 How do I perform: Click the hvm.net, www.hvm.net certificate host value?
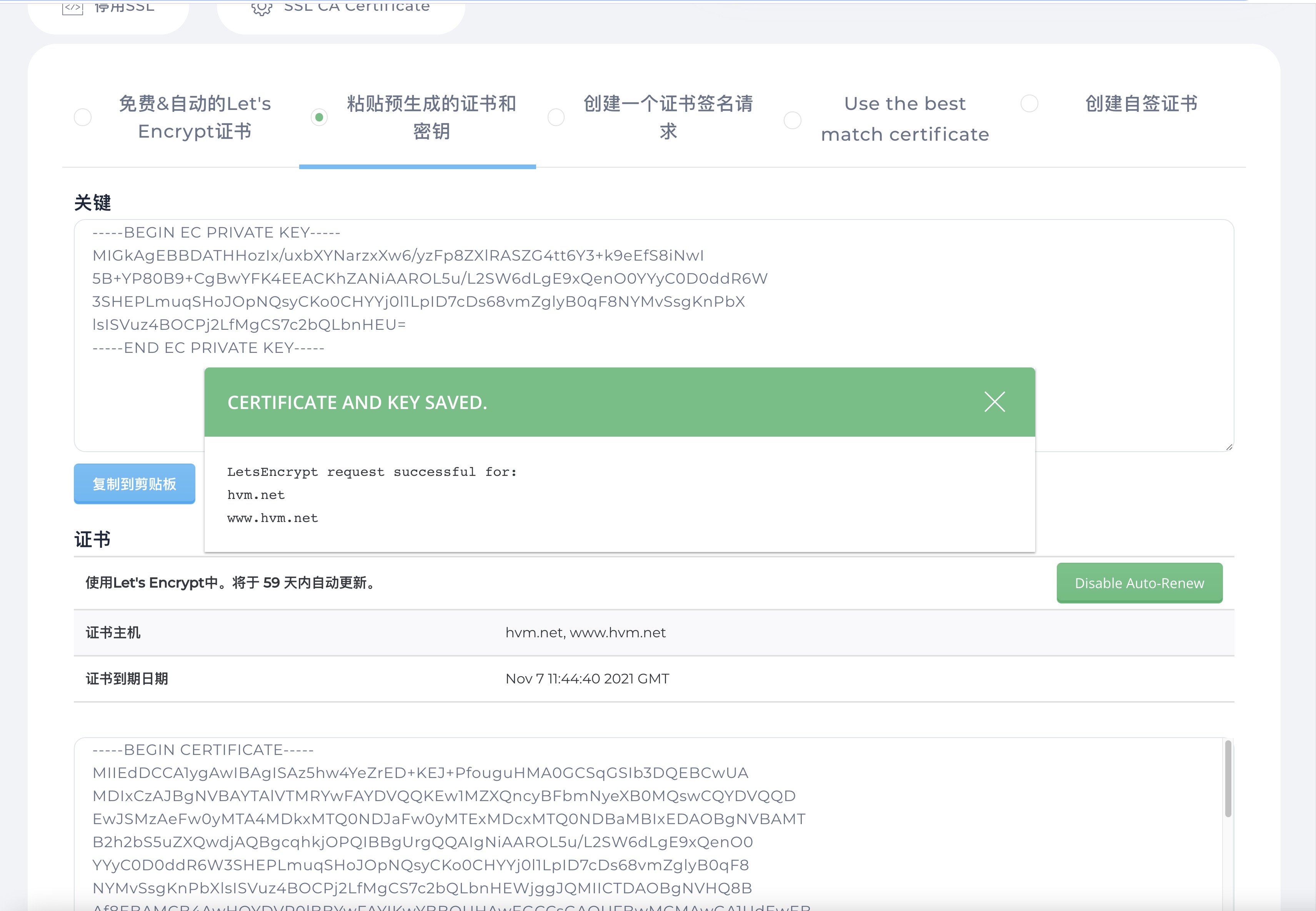point(585,632)
